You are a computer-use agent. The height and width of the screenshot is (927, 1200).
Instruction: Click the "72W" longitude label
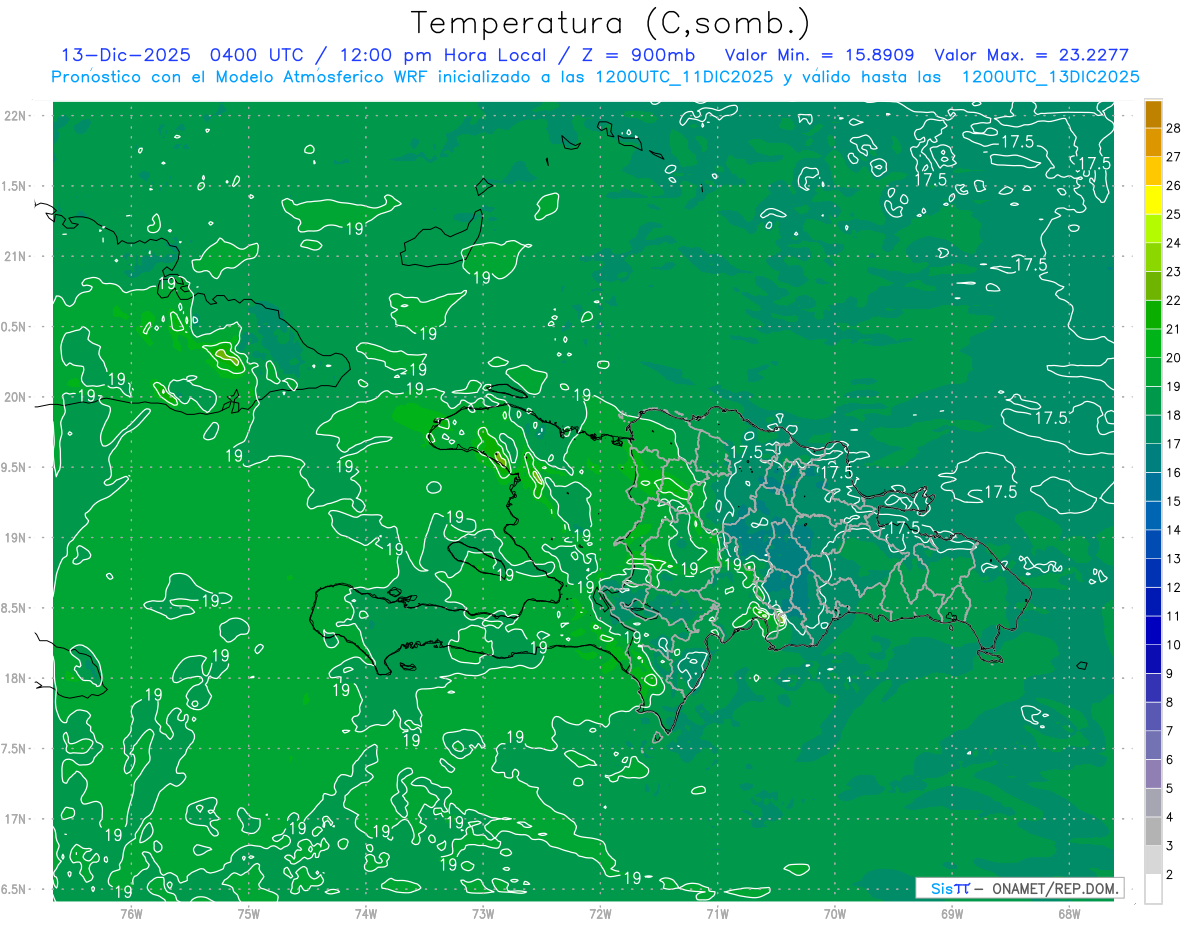pos(600,914)
